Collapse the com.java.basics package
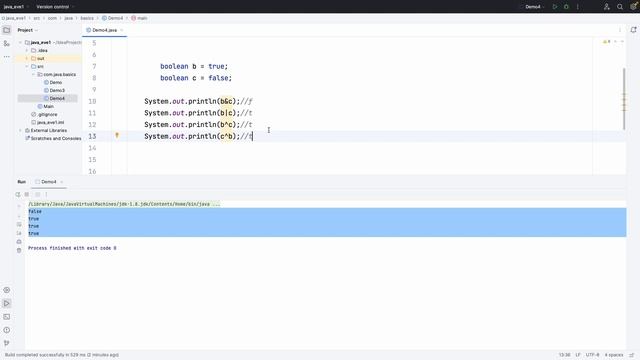The image size is (640, 360). click(33, 74)
